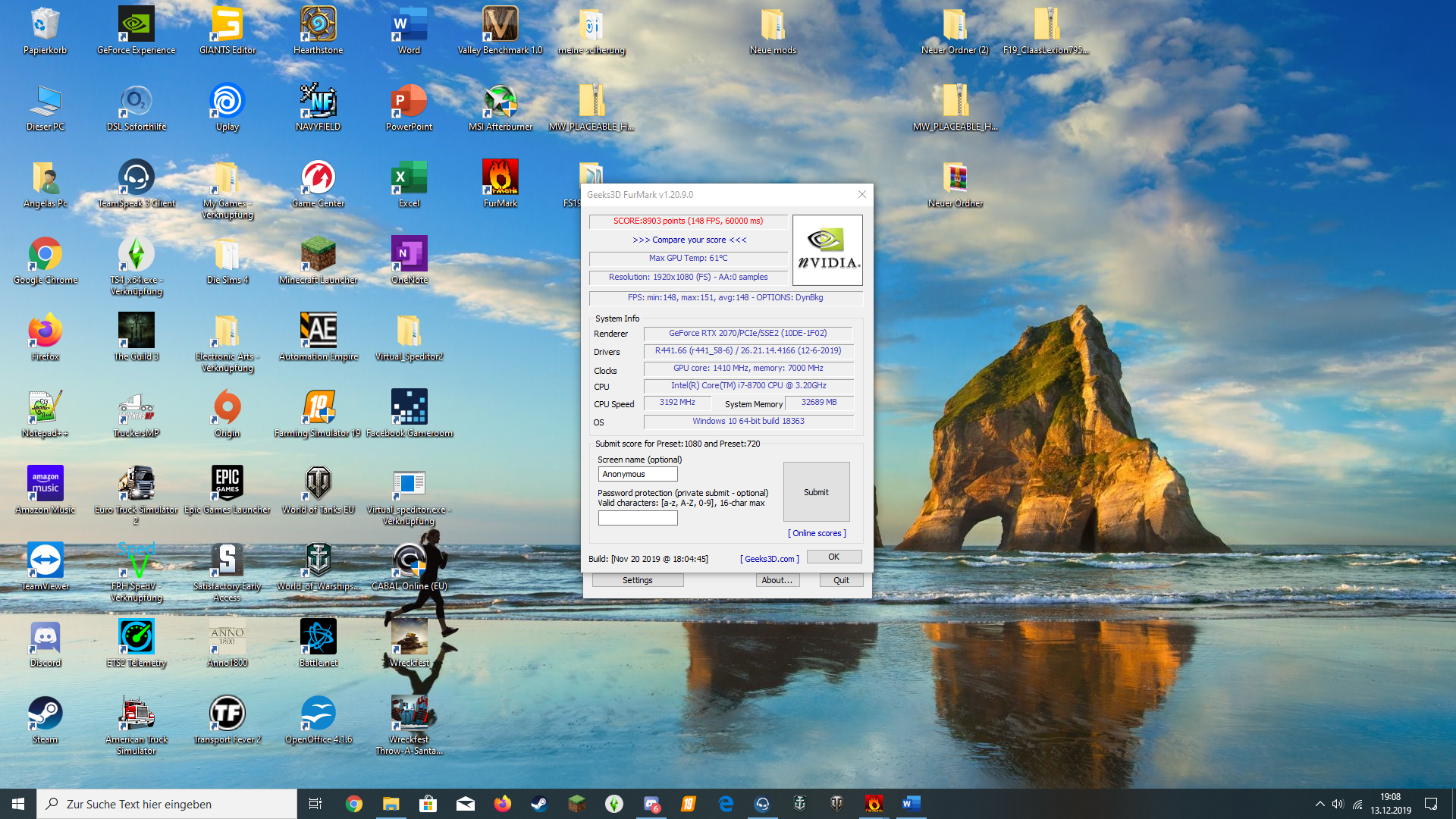Open Microsoft Store from the taskbar

tap(428, 804)
